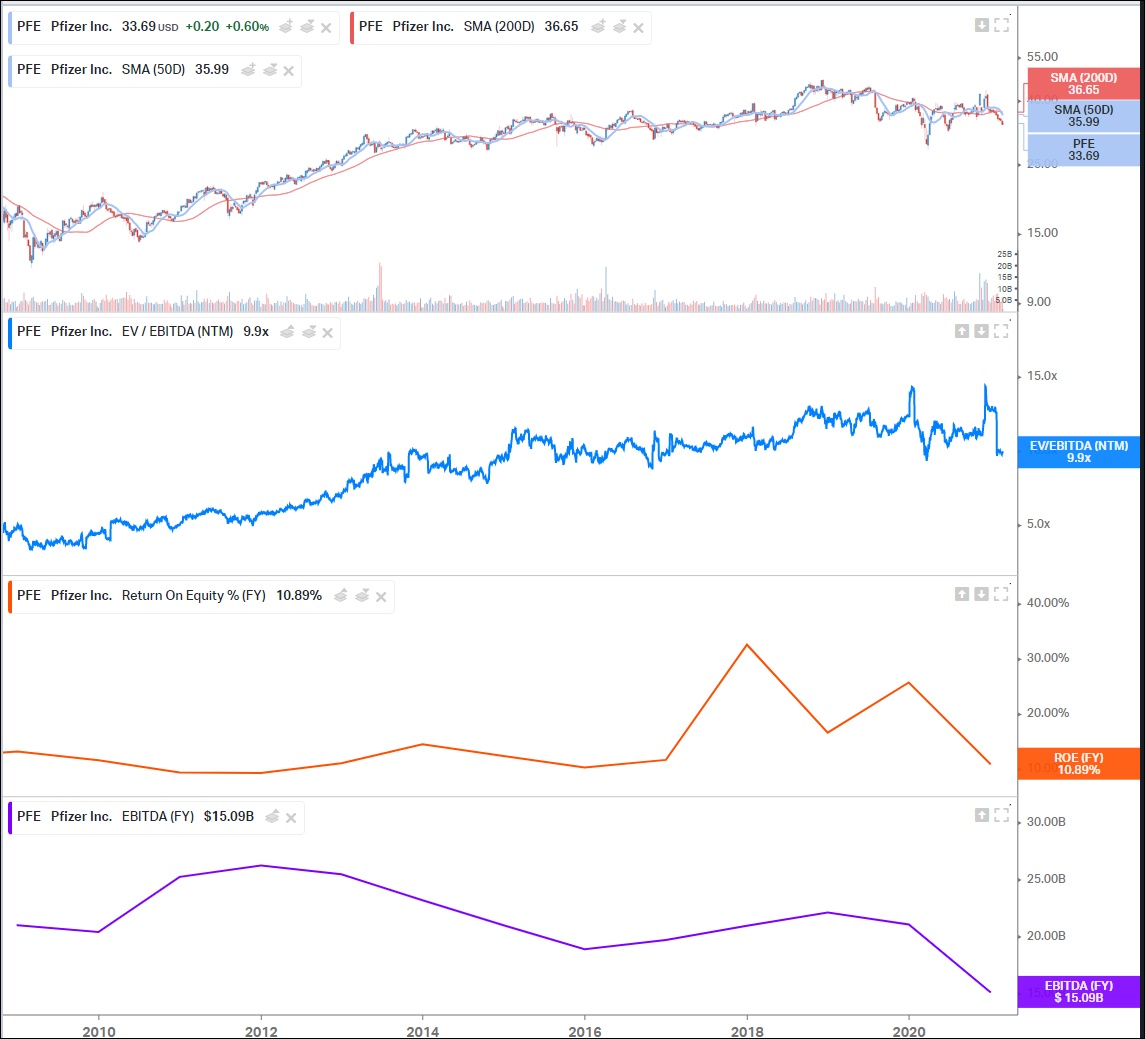Maximize the price chart pane
The width and height of the screenshot is (1145, 1039).
1002,24
